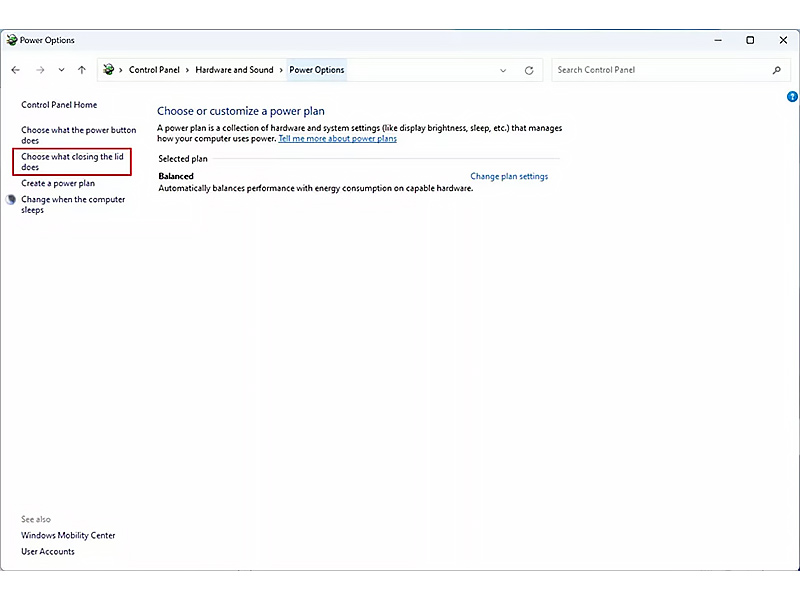Viewport: 800px width, 600px height.
Task: Go back using the back arrow
Action: [16, 70]
